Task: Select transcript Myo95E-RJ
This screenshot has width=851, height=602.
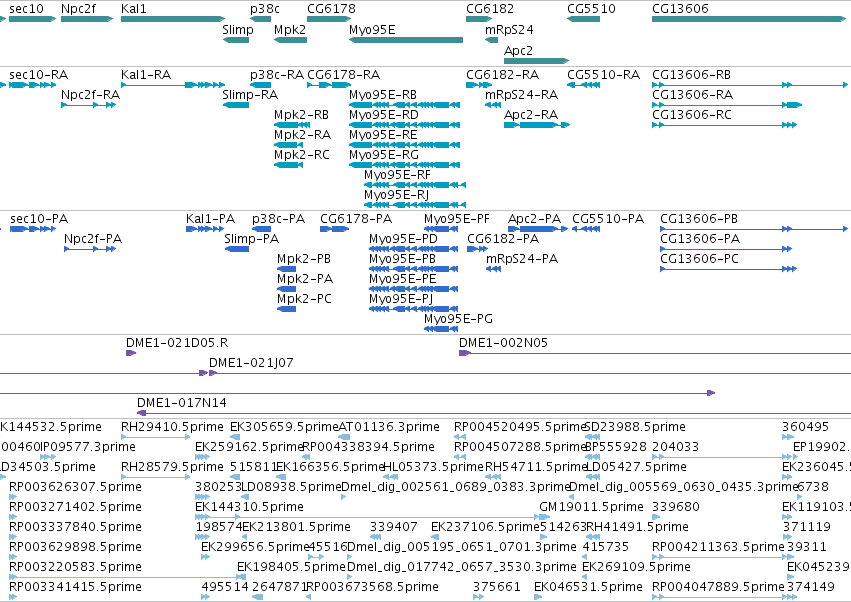Action: (397, 195)
